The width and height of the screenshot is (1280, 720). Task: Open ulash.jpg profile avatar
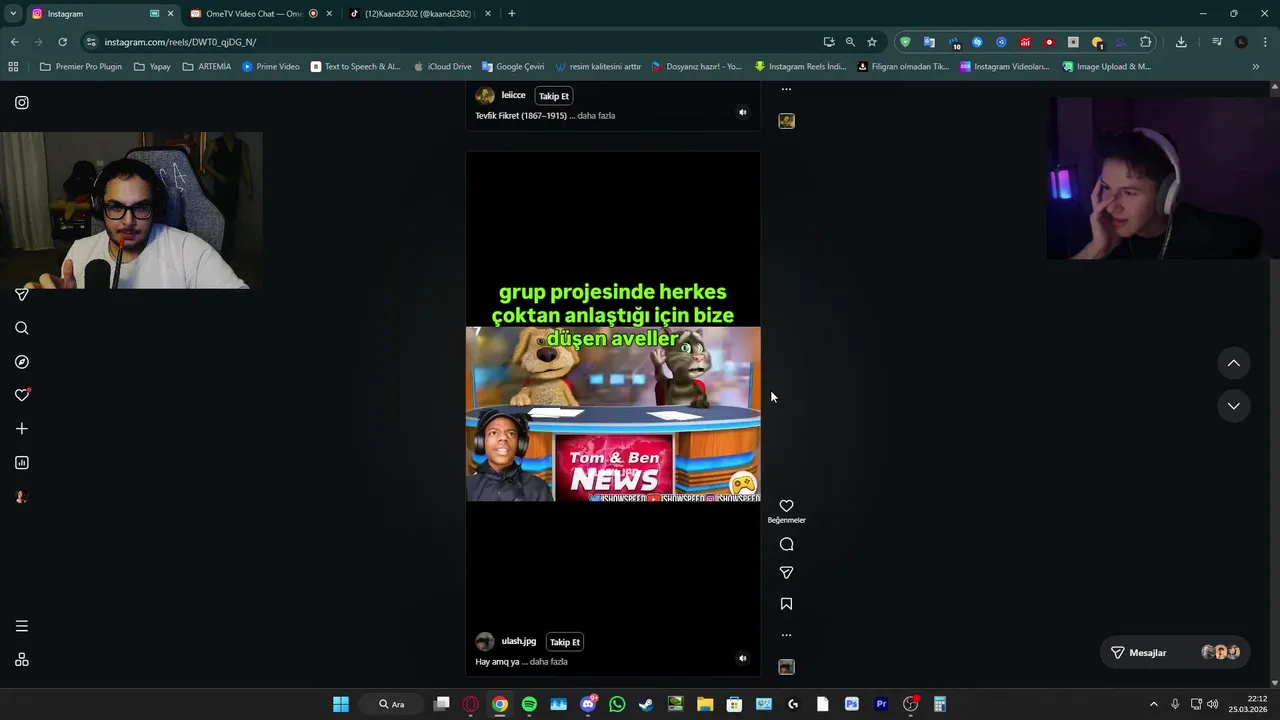click(x=485, y=642)
